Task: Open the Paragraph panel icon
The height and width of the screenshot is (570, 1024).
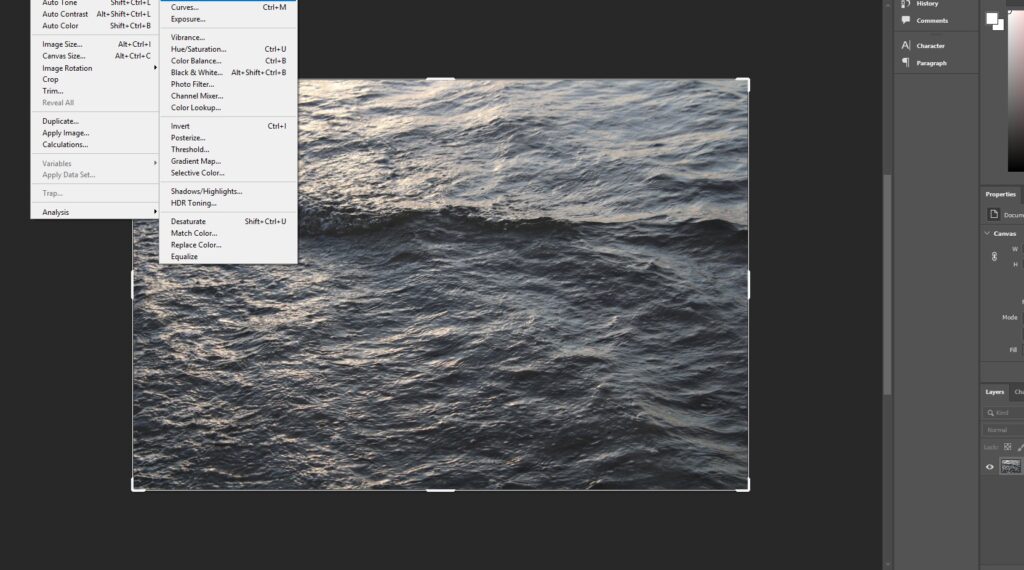Action: [x=906, y=63]
